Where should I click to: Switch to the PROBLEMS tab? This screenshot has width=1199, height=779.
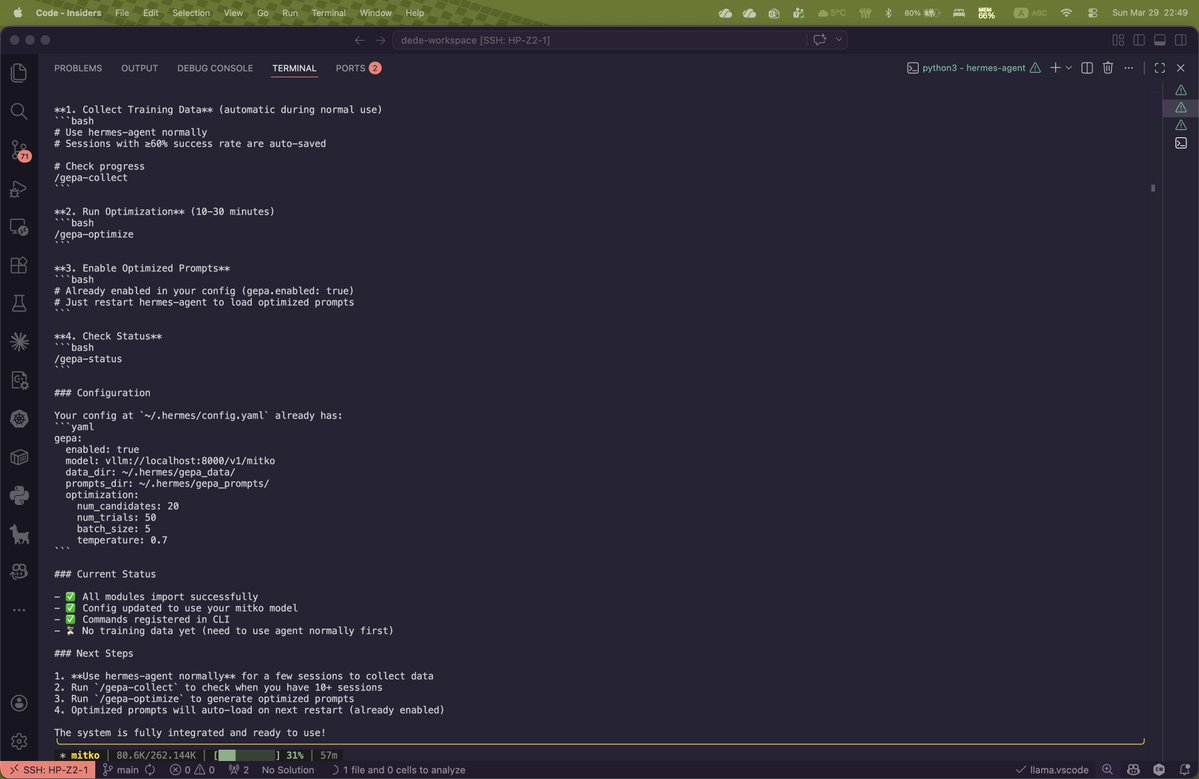78,68
